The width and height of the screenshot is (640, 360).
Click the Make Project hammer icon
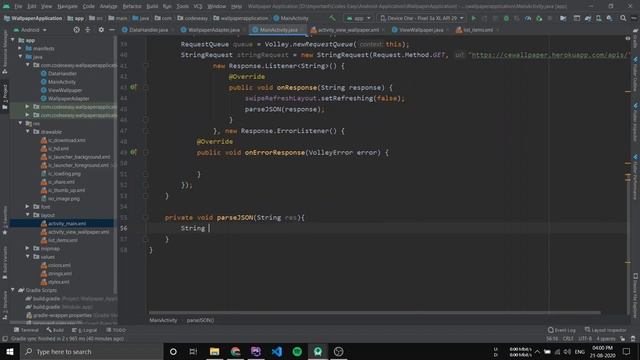(x=332, y=18)
